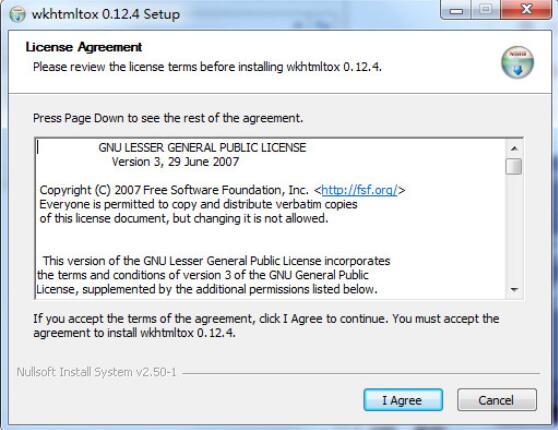The width and height of the screenshot is (558, 430).
Task: Click the license scrollbar thumb
Action: [514, 166]
